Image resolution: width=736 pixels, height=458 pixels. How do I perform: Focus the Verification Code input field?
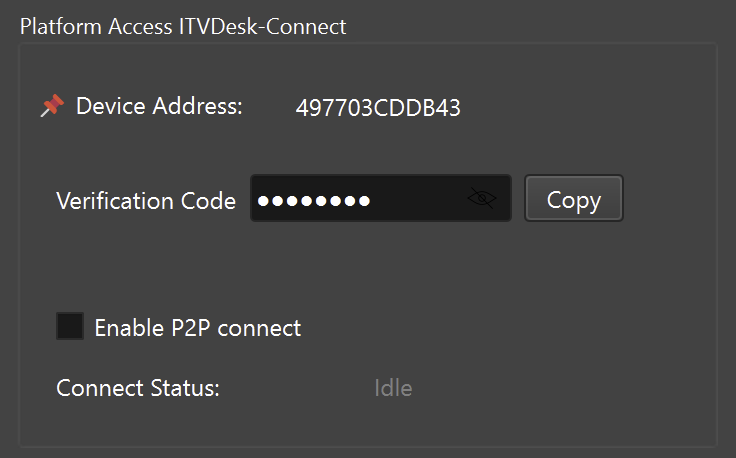[360, 199]
